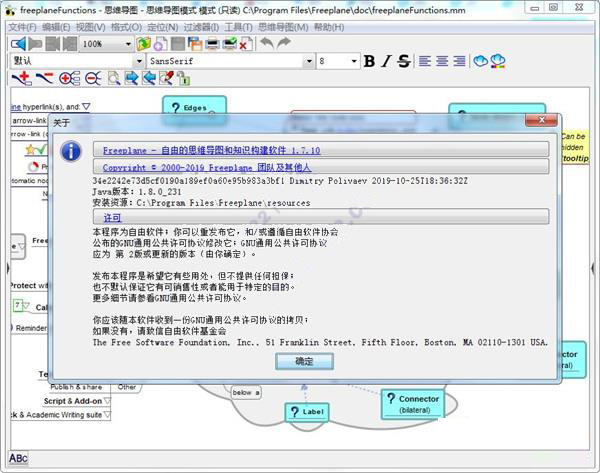The width and height of the screenshot is (600, 473).
Task: Center-align node text
Action: 442,61
